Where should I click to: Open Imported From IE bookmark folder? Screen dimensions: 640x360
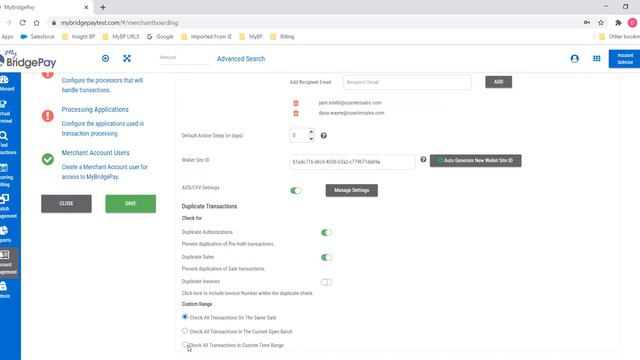206,37
